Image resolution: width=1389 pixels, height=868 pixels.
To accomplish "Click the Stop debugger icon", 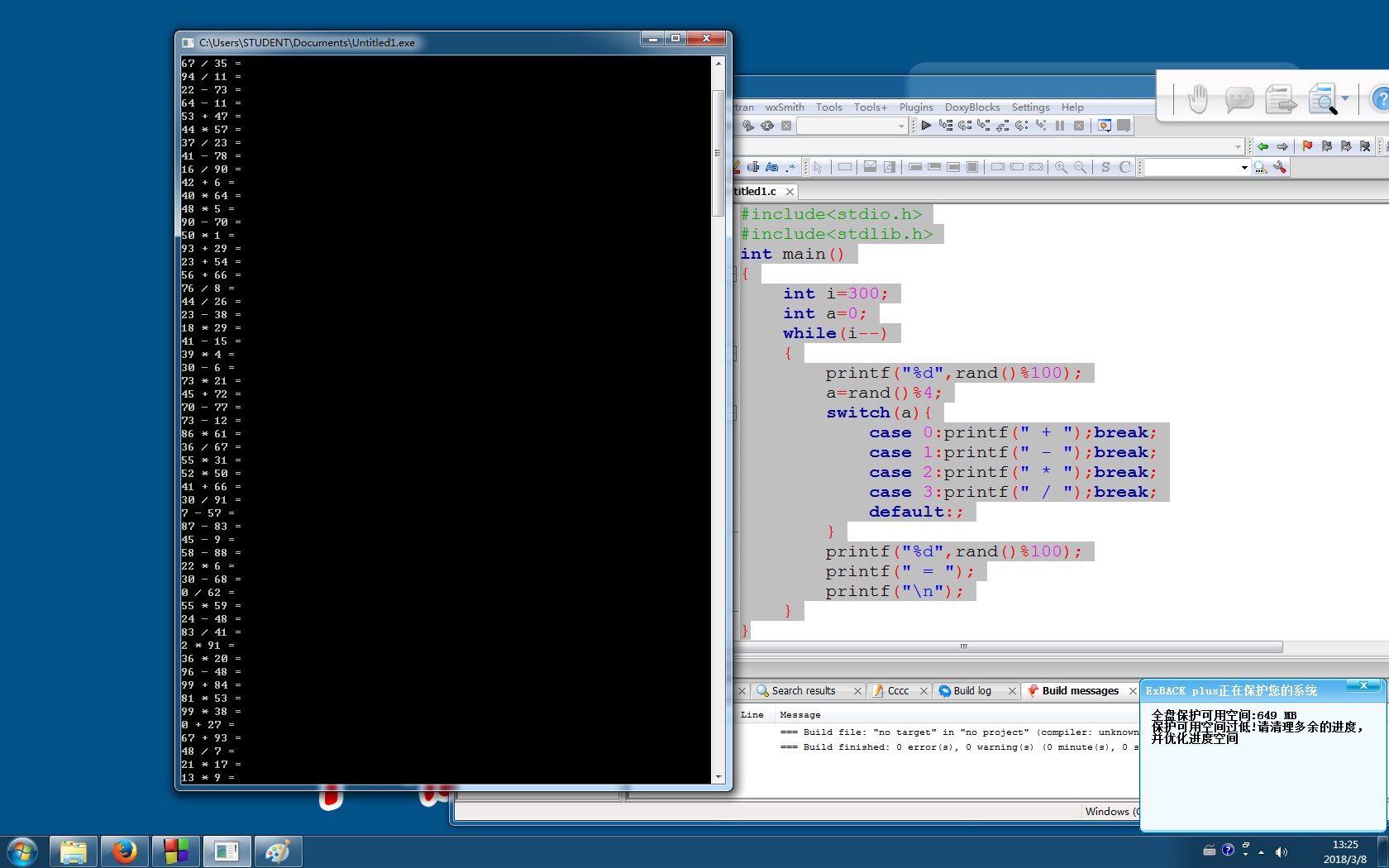I will [x=1079, y=126].
